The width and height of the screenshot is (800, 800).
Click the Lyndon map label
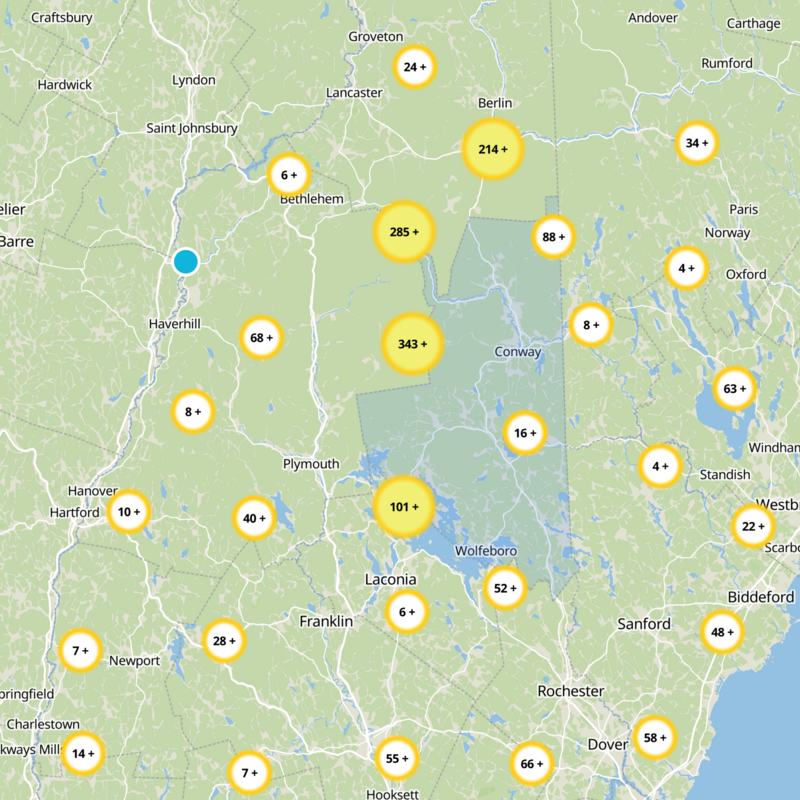click(193, 81)
